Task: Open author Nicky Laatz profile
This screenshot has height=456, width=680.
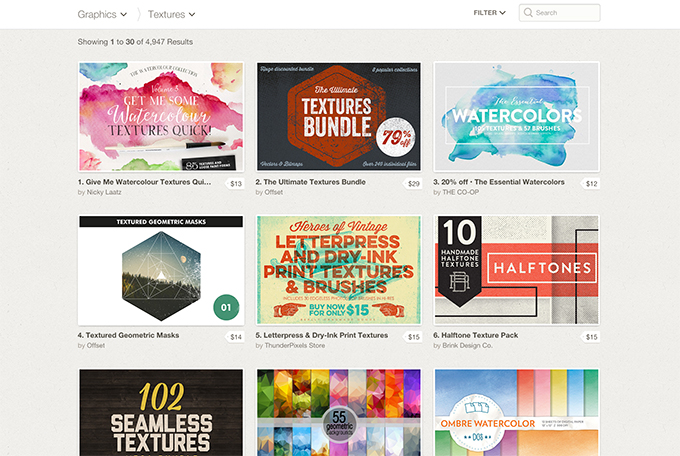Action: pos(104,192)
